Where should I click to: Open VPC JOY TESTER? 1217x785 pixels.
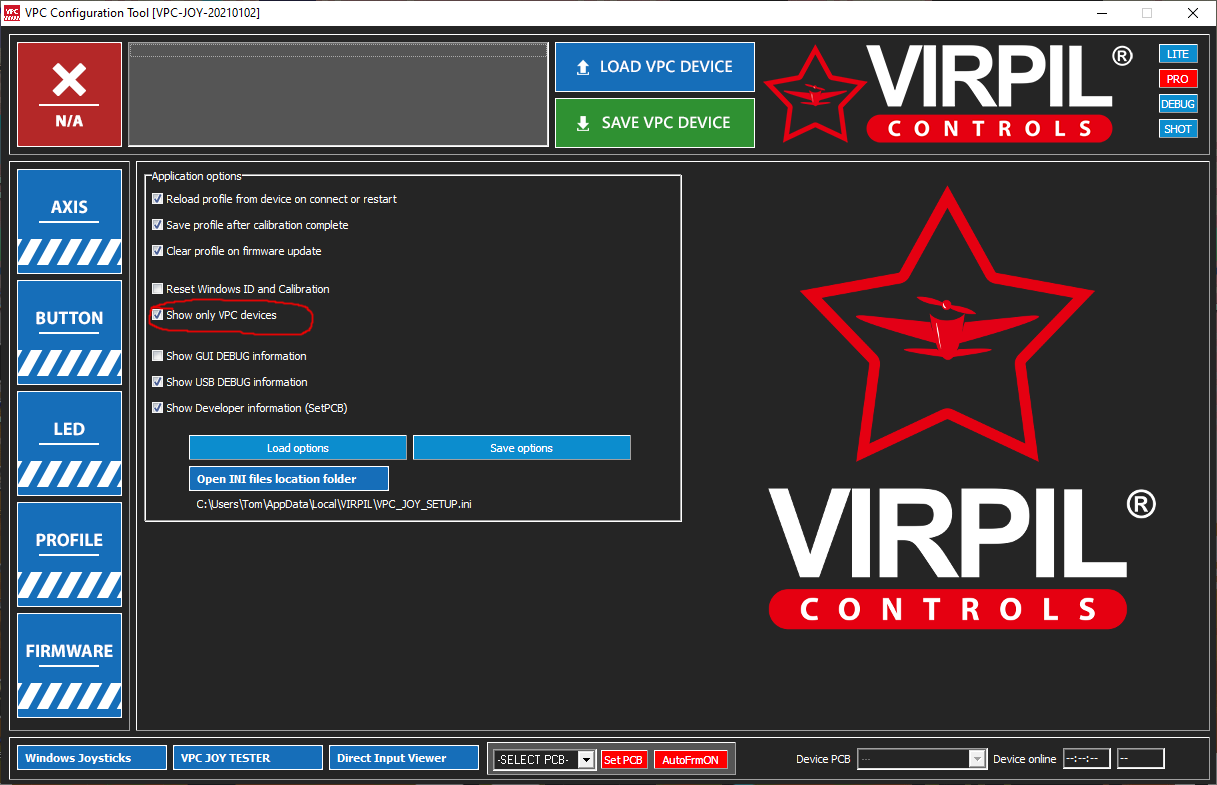248,758
